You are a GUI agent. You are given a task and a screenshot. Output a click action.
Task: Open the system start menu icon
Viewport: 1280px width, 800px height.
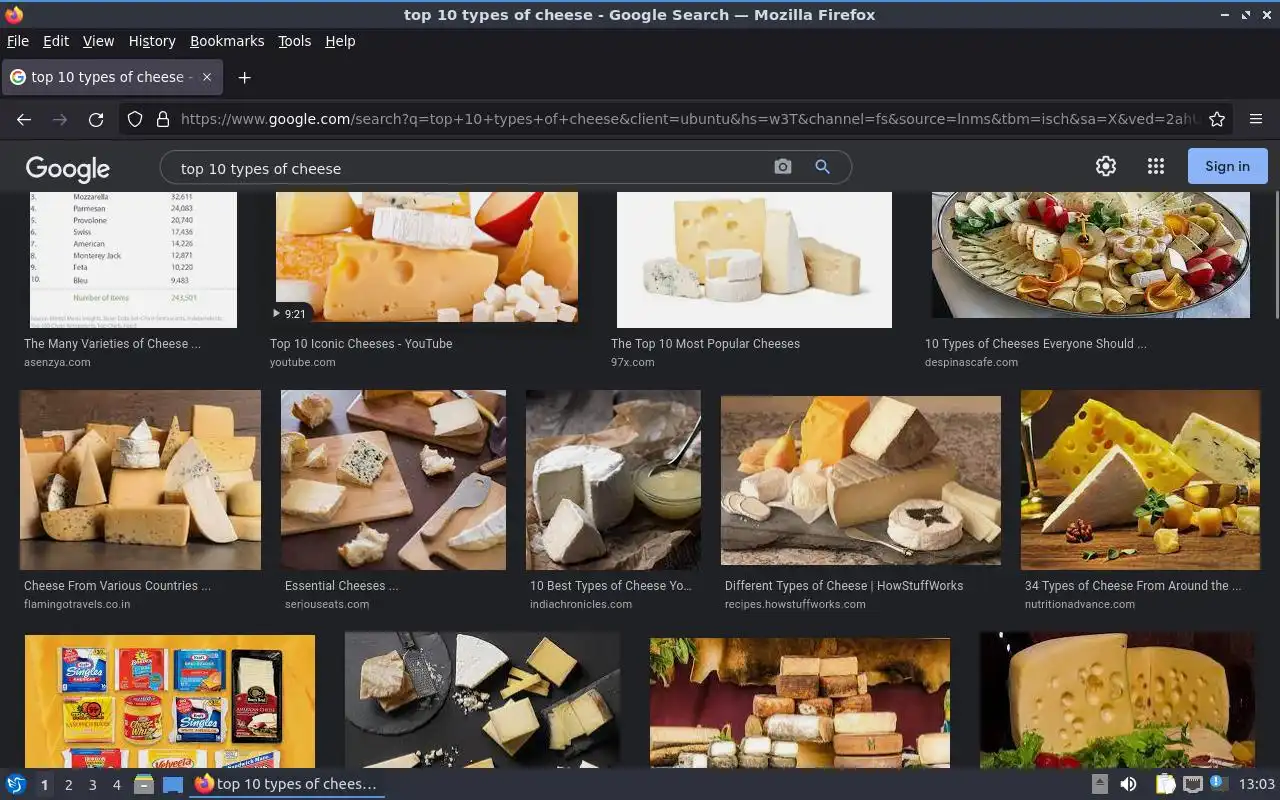point(16,784)
